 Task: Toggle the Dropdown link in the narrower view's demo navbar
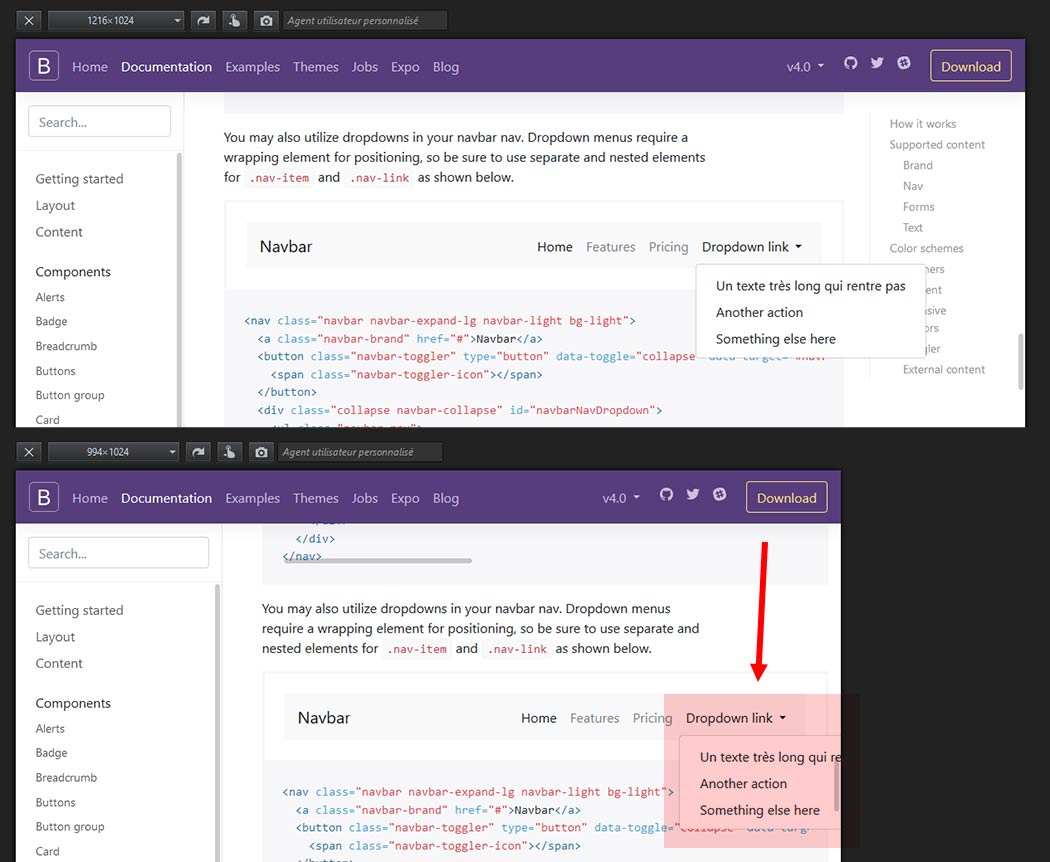point(735,718)
